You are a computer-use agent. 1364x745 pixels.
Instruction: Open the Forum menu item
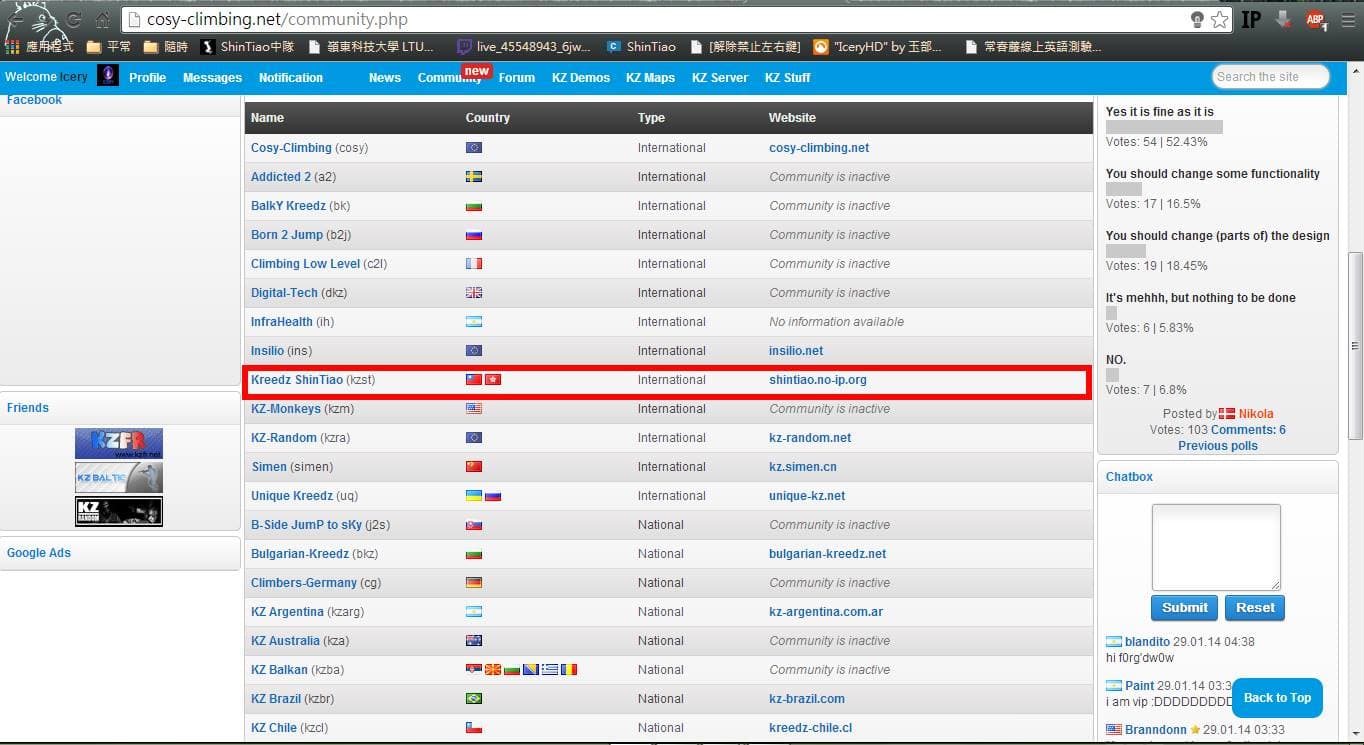coord(516,78)
